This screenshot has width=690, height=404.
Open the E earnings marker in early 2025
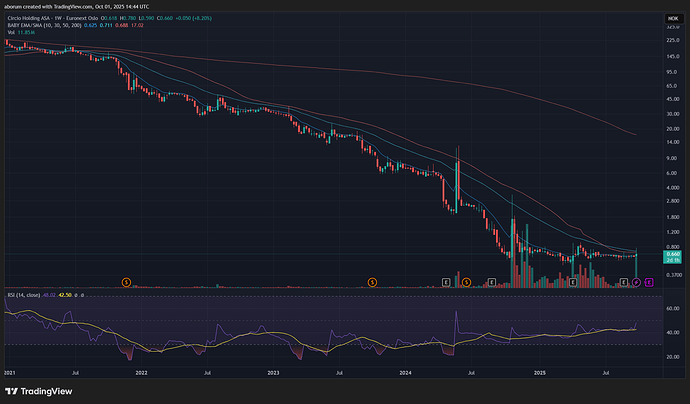[x=572, y=283]
